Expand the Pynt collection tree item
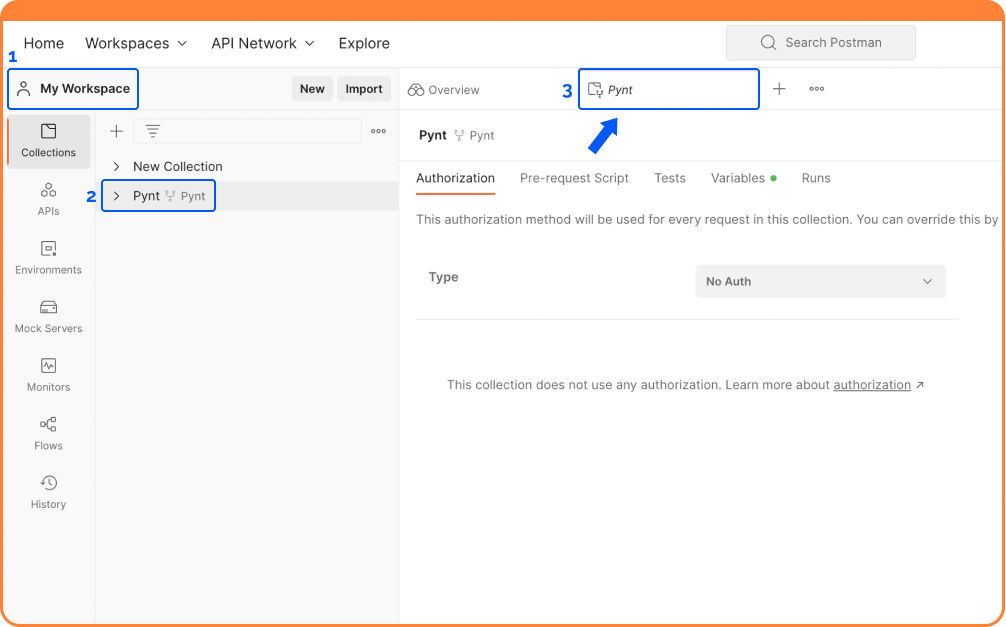The width and height of the screenshot is (1006, 627). [116, 196]
